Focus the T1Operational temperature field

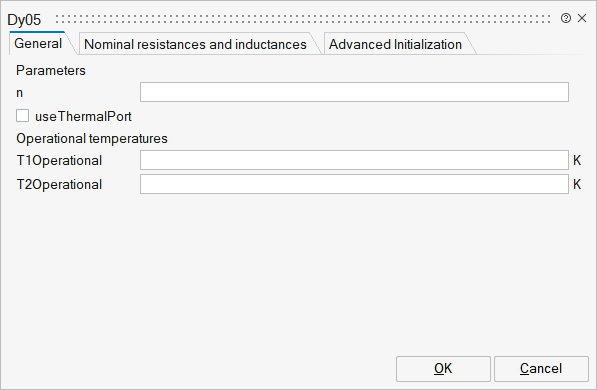pyautogui.click(x=354, y=160)
